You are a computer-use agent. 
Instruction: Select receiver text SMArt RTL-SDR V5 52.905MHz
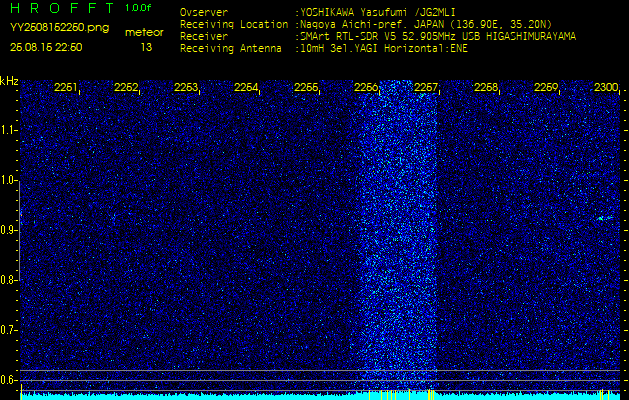[379, 37]
